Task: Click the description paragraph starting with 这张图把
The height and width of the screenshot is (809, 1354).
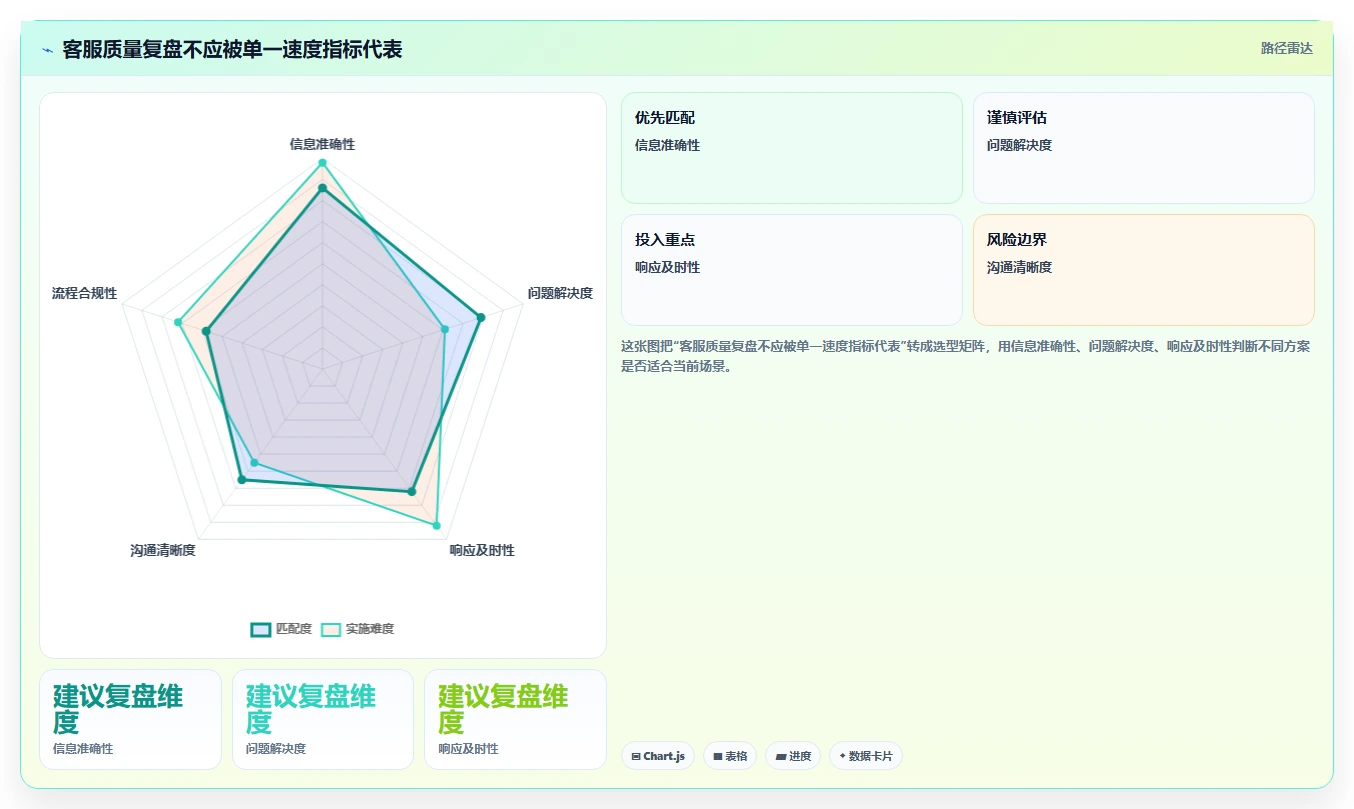Action: tap(966, 356)
